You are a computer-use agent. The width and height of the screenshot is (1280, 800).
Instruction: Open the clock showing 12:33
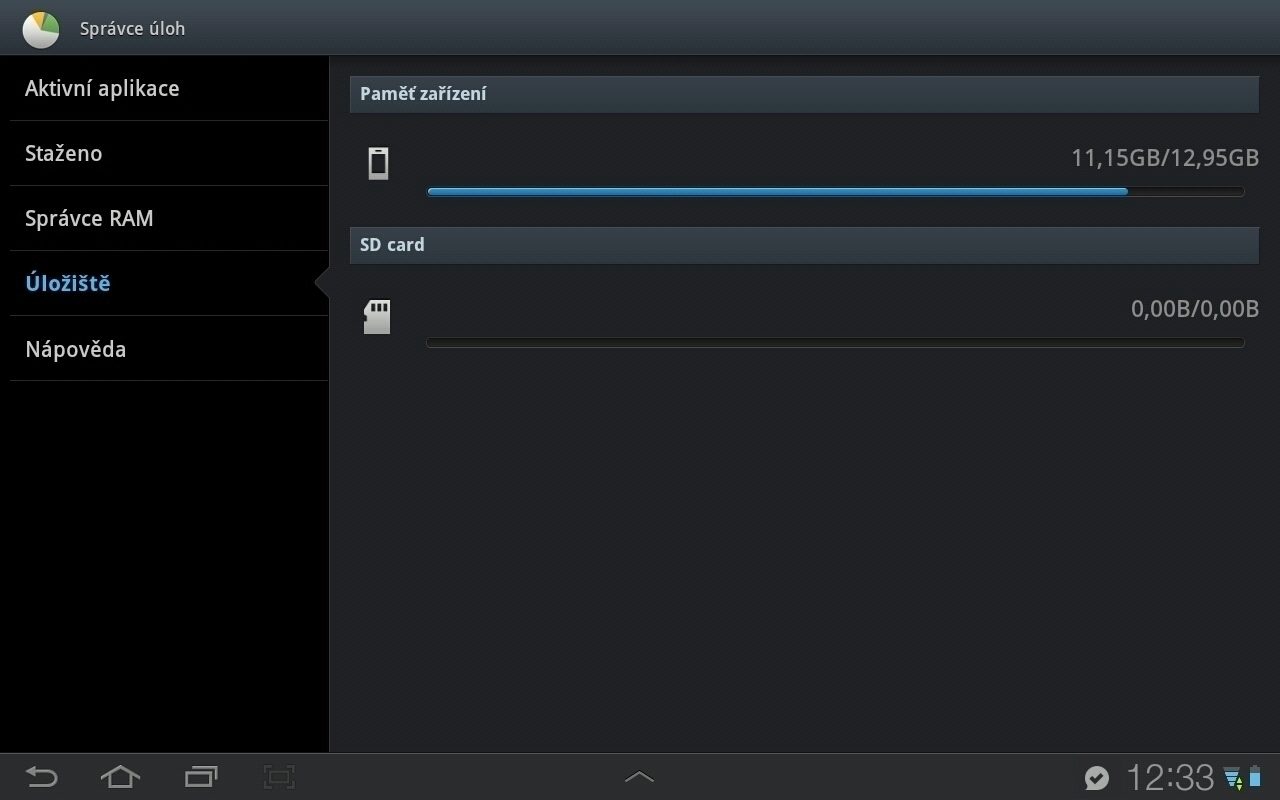click(x=1169, y=777)
